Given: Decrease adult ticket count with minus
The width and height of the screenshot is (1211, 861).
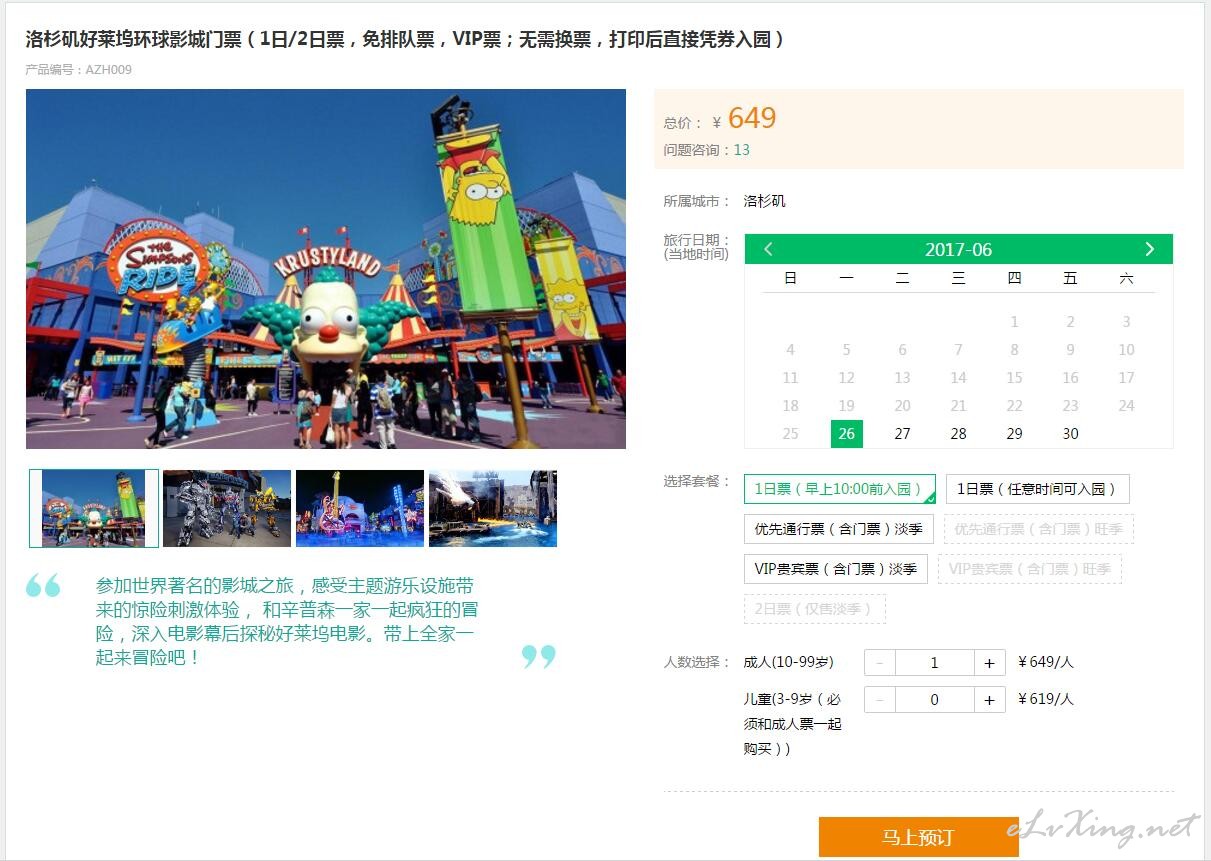Looking at the screenshot, I should click(x=879, y=662).
